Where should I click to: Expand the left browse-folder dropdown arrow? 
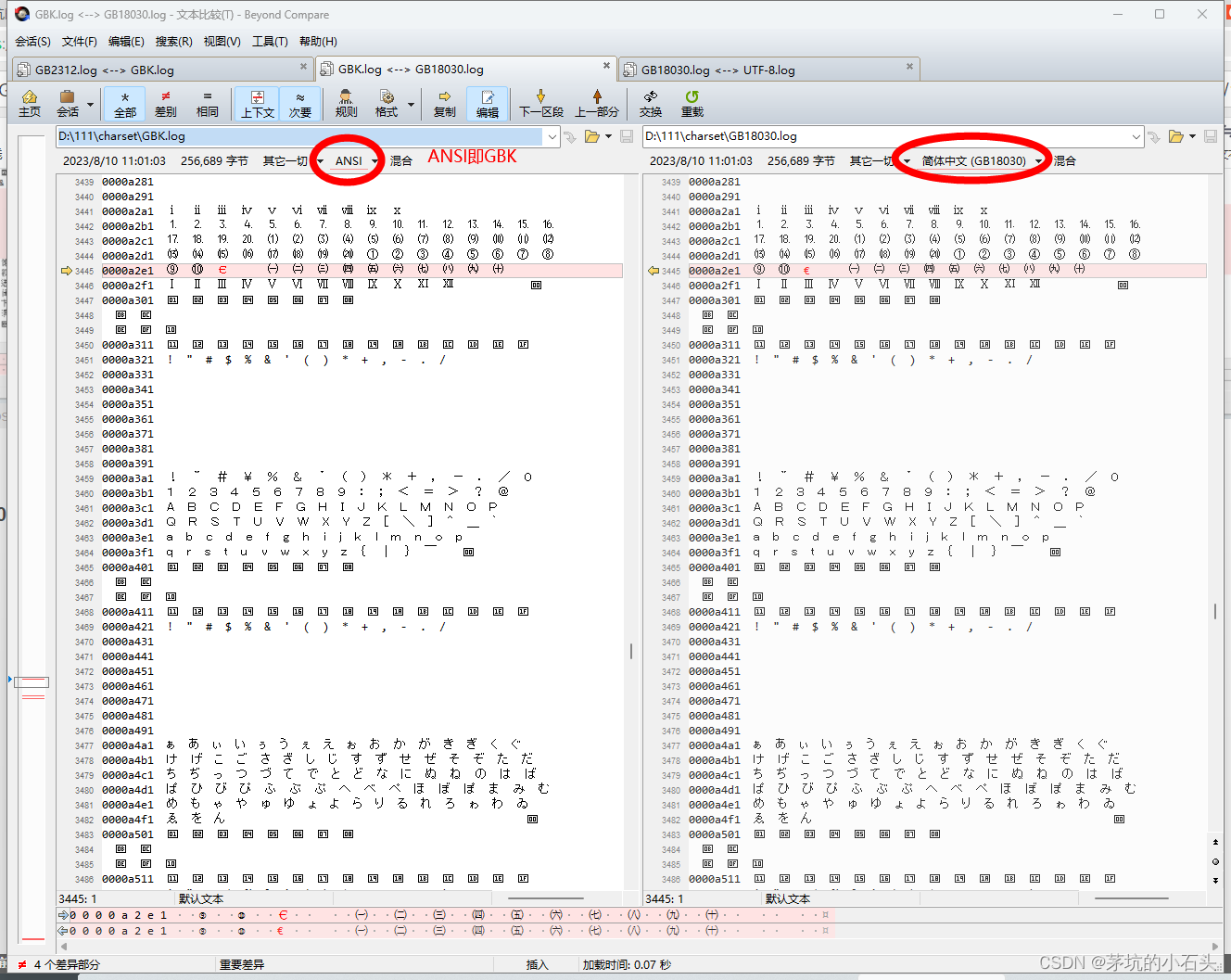point(608,137)
